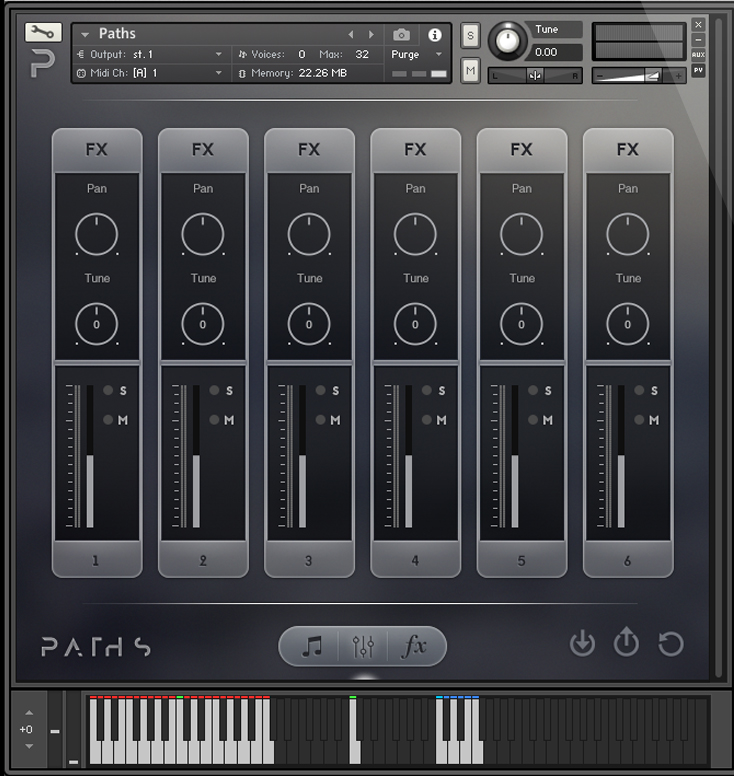Click the upload preset arrow icon

626,643
